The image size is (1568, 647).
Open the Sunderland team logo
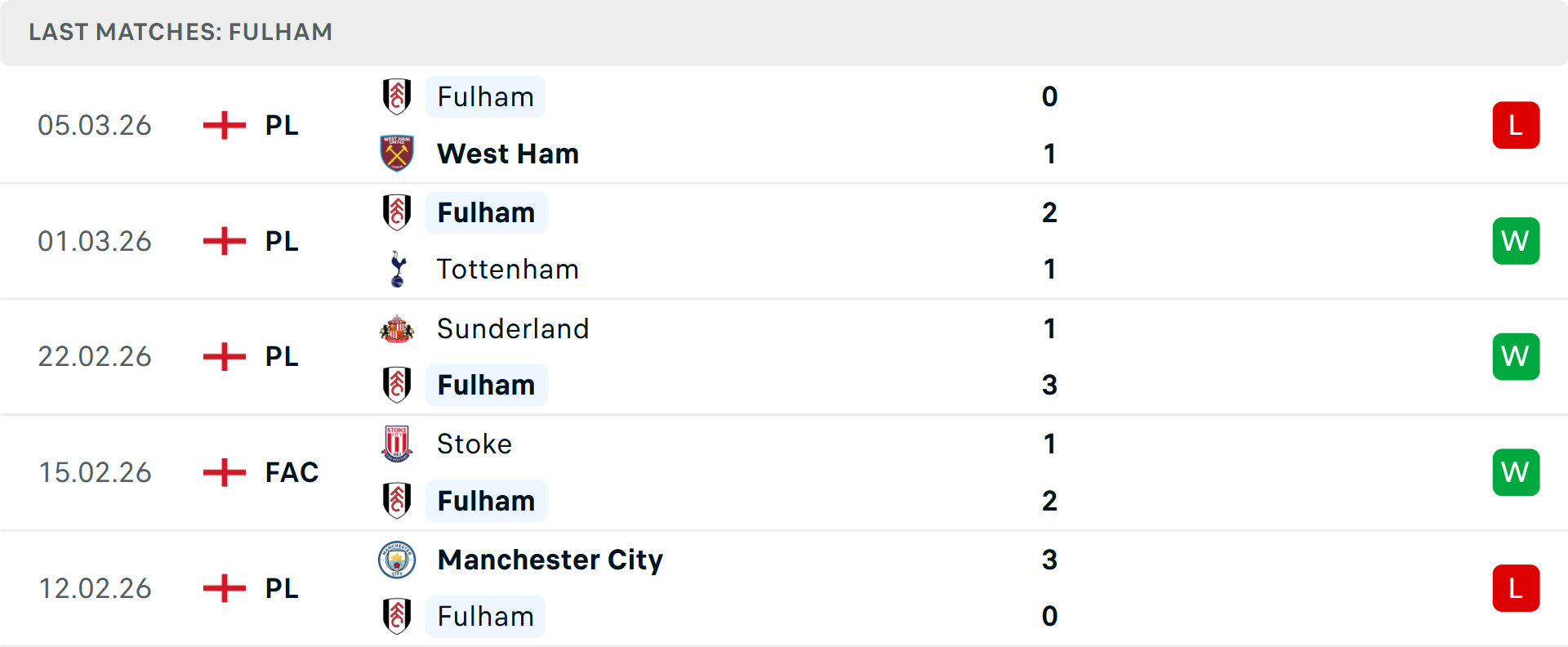pos(397,328)
